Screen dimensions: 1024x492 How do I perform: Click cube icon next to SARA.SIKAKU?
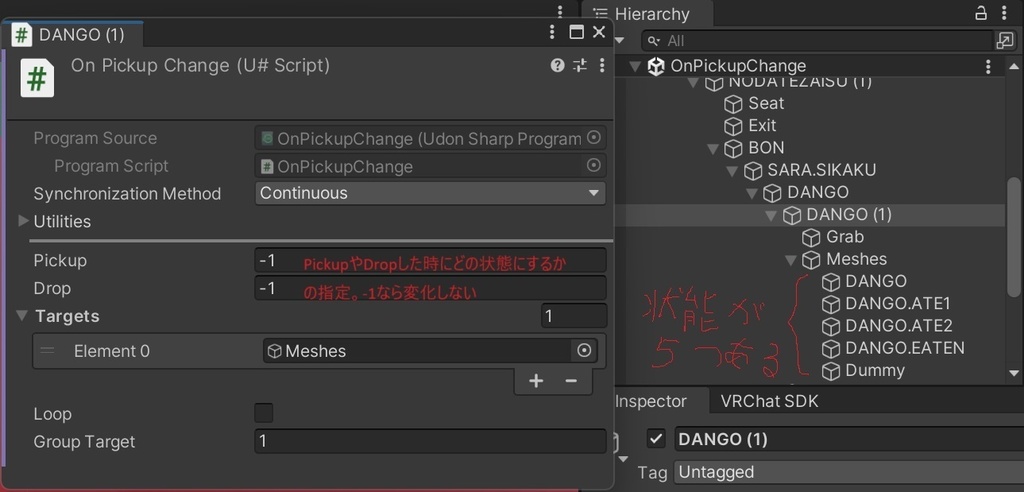[753, 171]
